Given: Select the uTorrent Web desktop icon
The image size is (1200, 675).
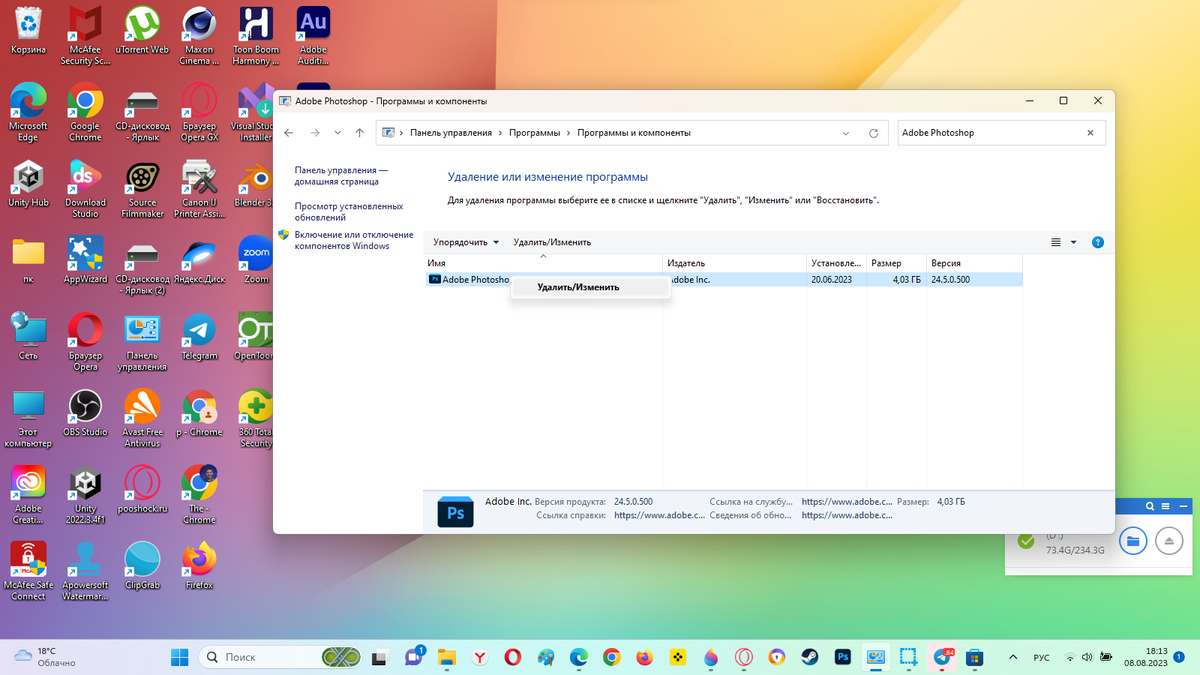Looking at the screenshot, I should click(142, 31).
